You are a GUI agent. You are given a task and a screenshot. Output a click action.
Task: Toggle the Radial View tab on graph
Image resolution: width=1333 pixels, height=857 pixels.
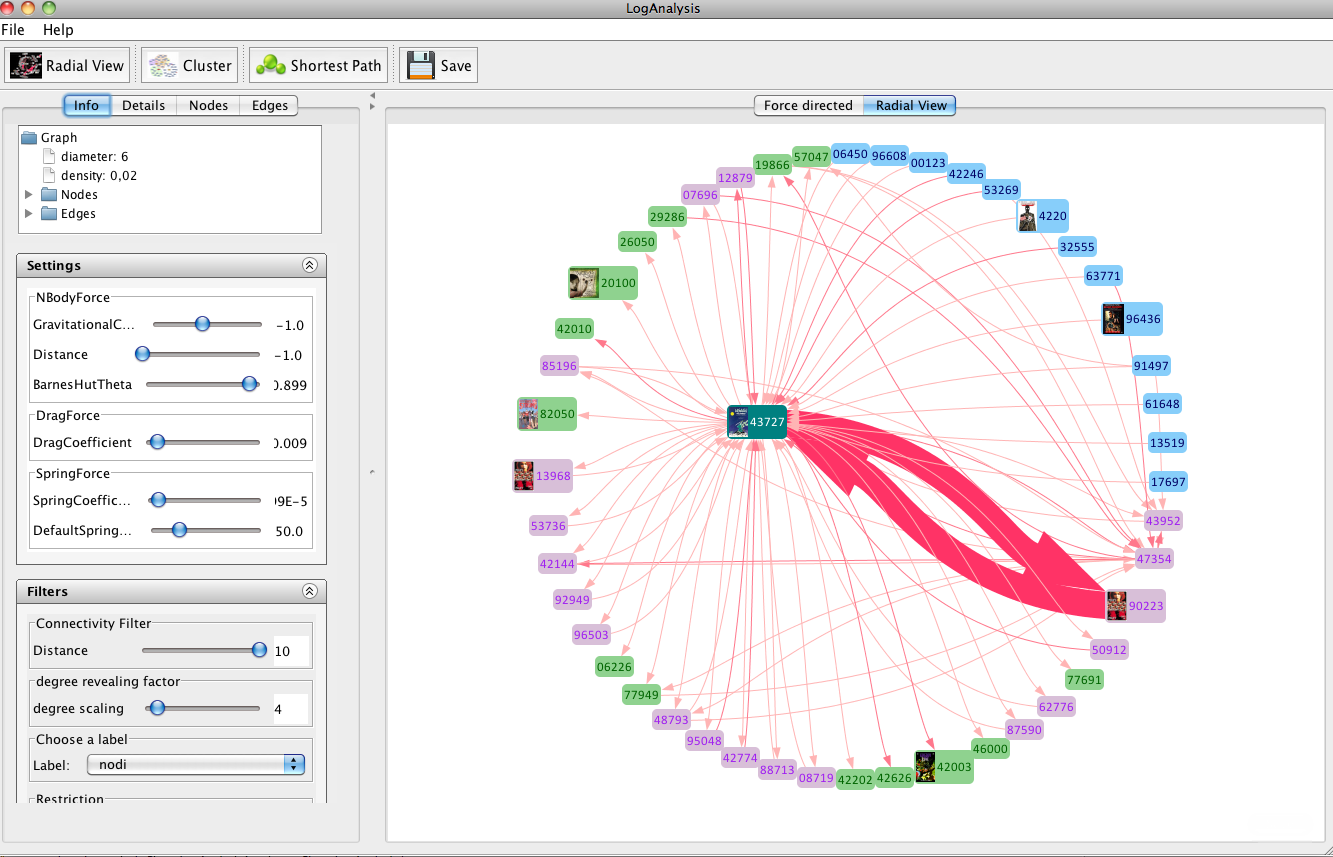[x=910, y=105]
